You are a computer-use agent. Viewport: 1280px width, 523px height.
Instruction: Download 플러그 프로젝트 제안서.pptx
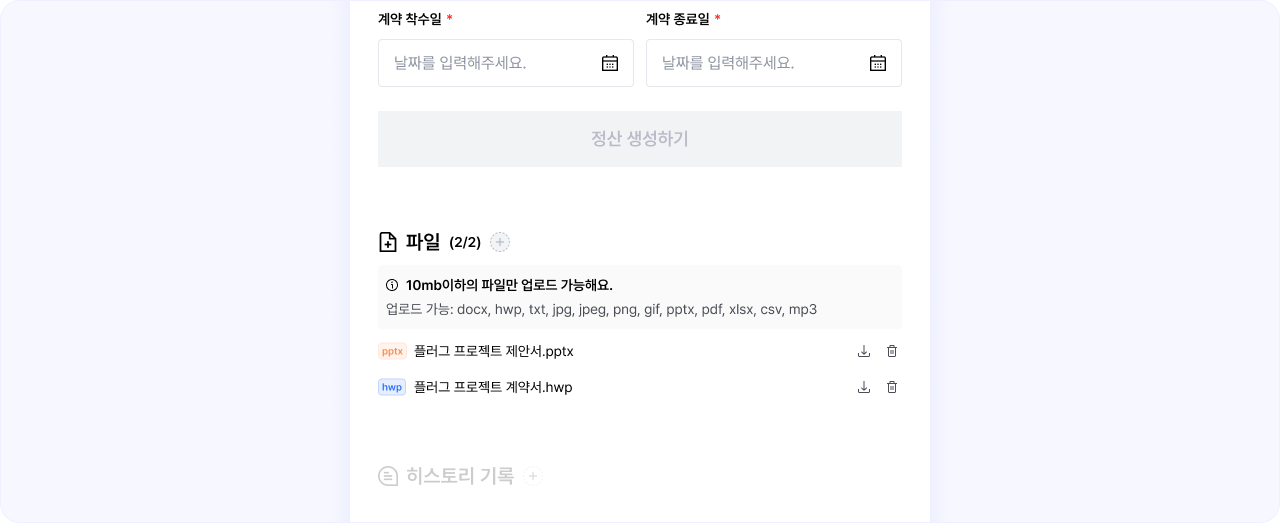[864, 351]
